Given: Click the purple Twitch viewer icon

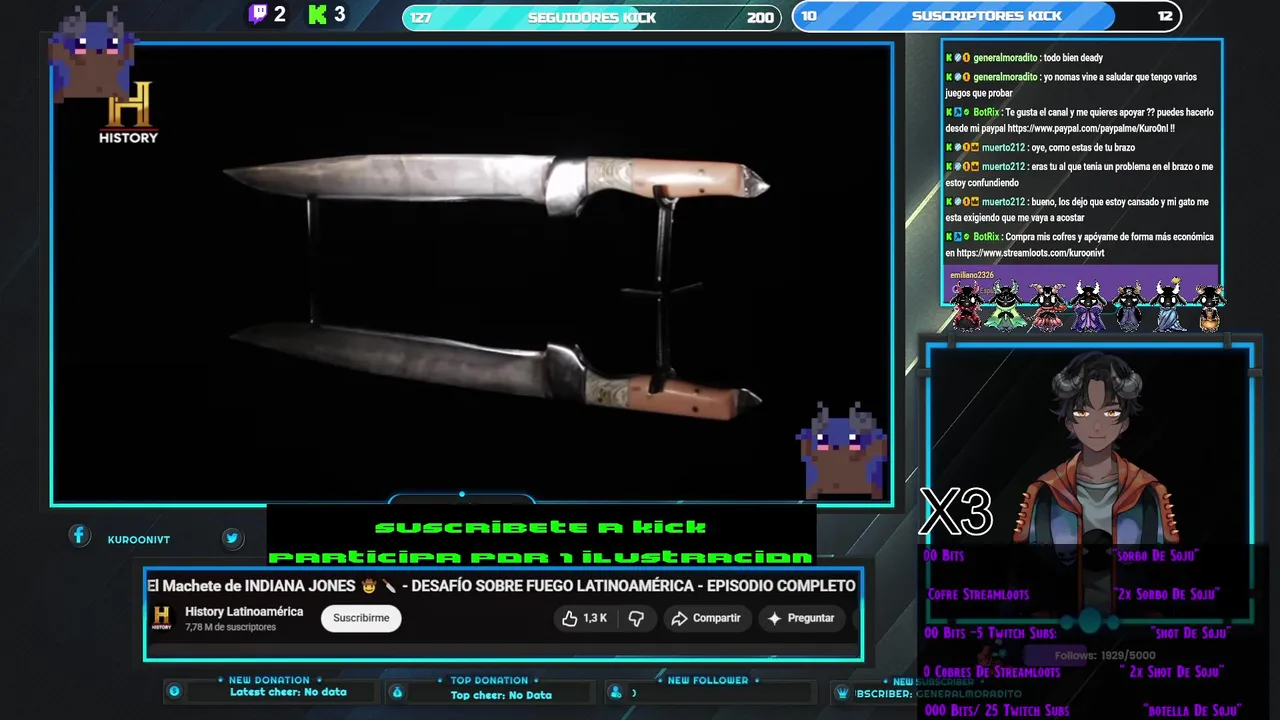Looking at the screenshot, I should pyautogui.click(x=258, y=14).
